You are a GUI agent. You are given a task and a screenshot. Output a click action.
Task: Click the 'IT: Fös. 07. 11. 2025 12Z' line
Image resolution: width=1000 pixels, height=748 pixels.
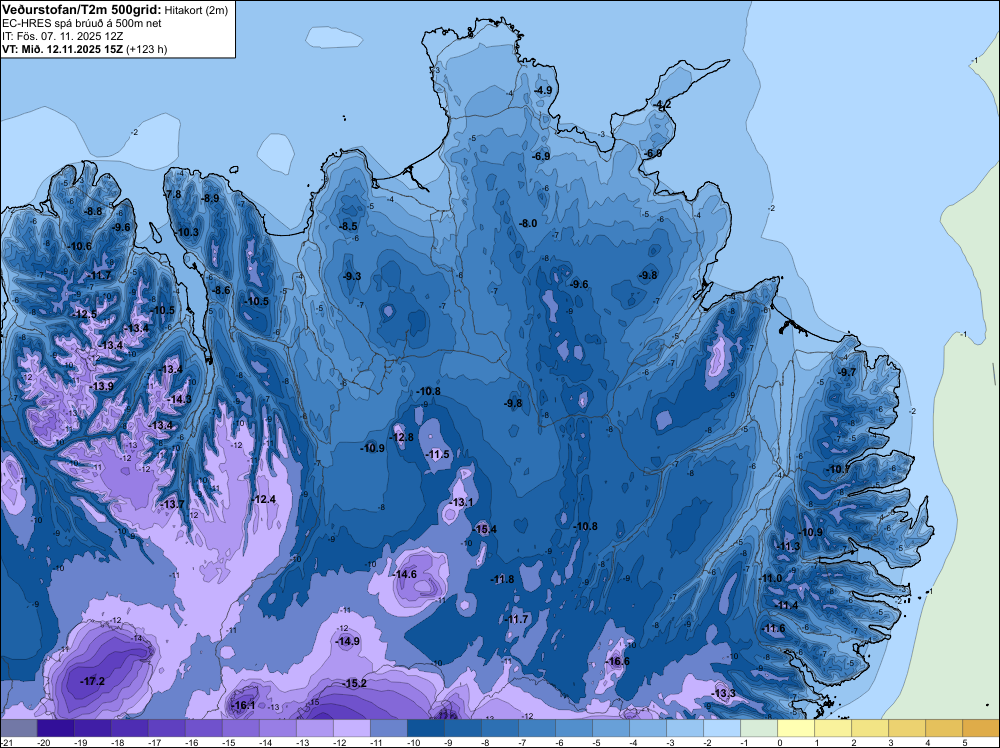[62, 36]
